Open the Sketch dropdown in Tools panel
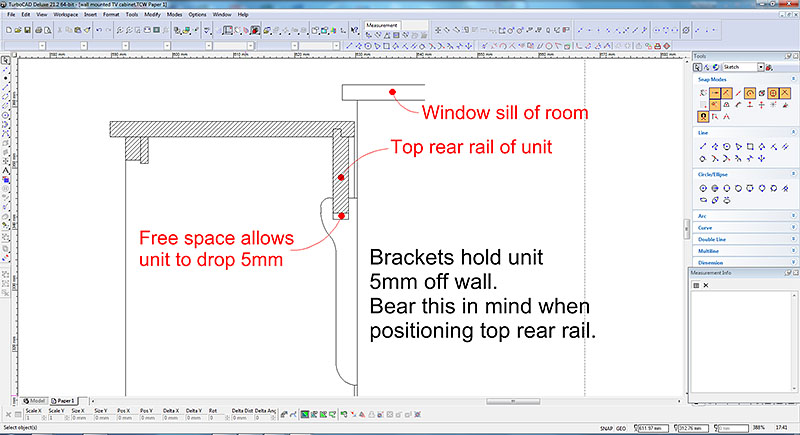 tap(761, 66)
